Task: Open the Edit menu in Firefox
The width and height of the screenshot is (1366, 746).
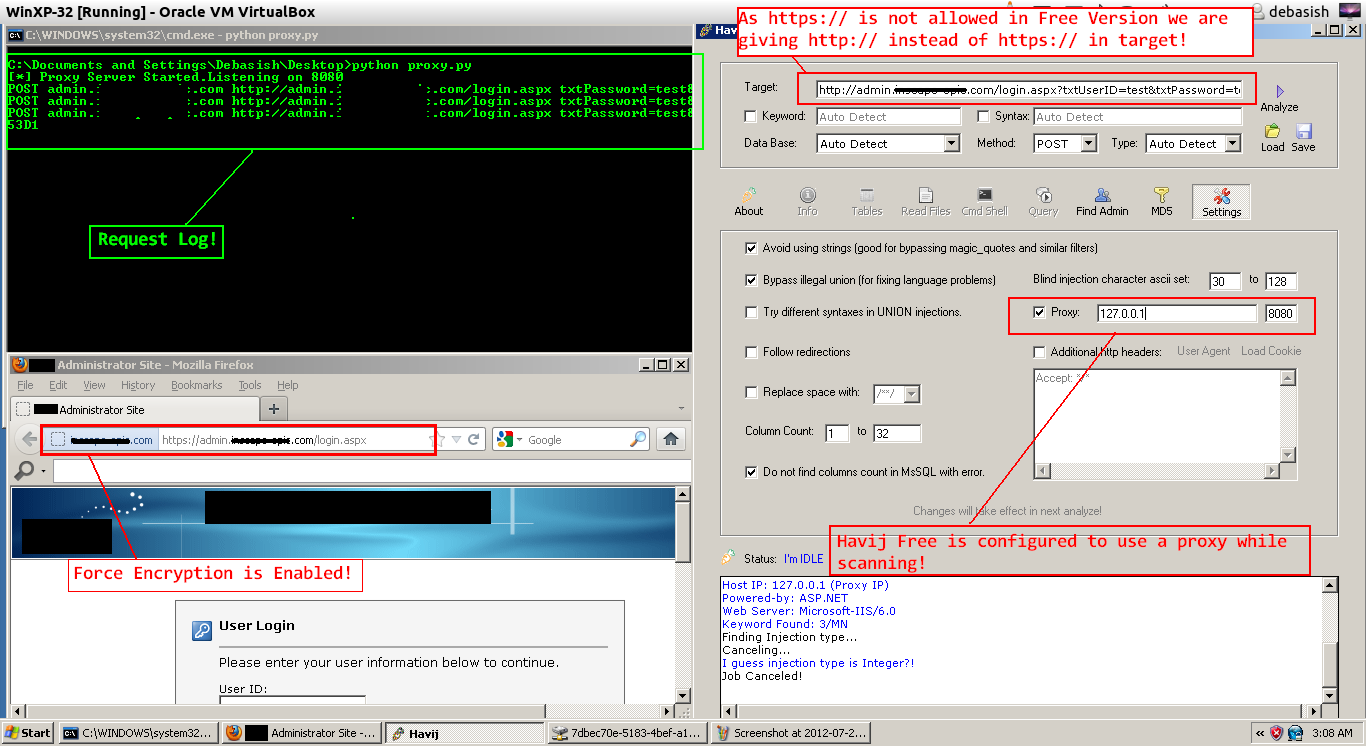Action: tap(58, 385)
